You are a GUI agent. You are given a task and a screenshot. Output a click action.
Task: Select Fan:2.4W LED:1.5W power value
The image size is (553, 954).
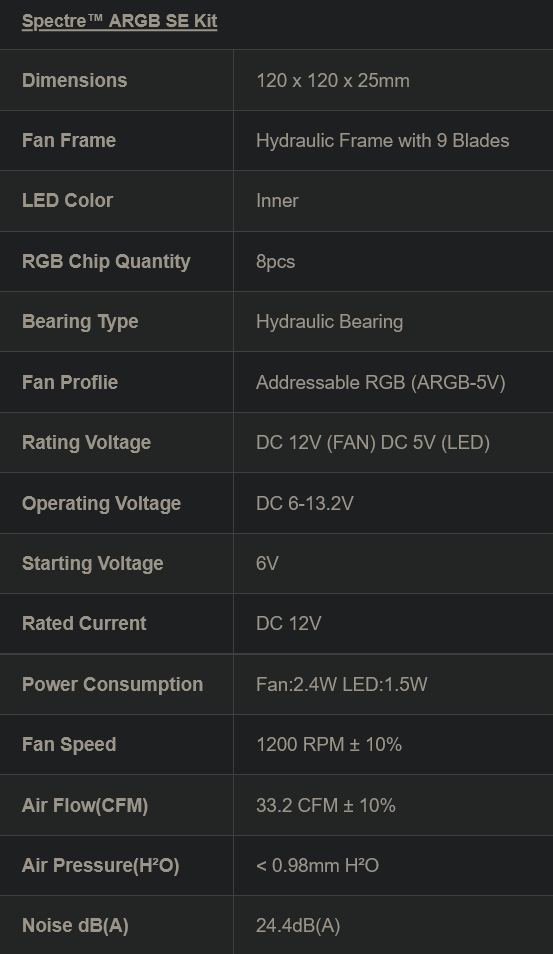(341, 684)
